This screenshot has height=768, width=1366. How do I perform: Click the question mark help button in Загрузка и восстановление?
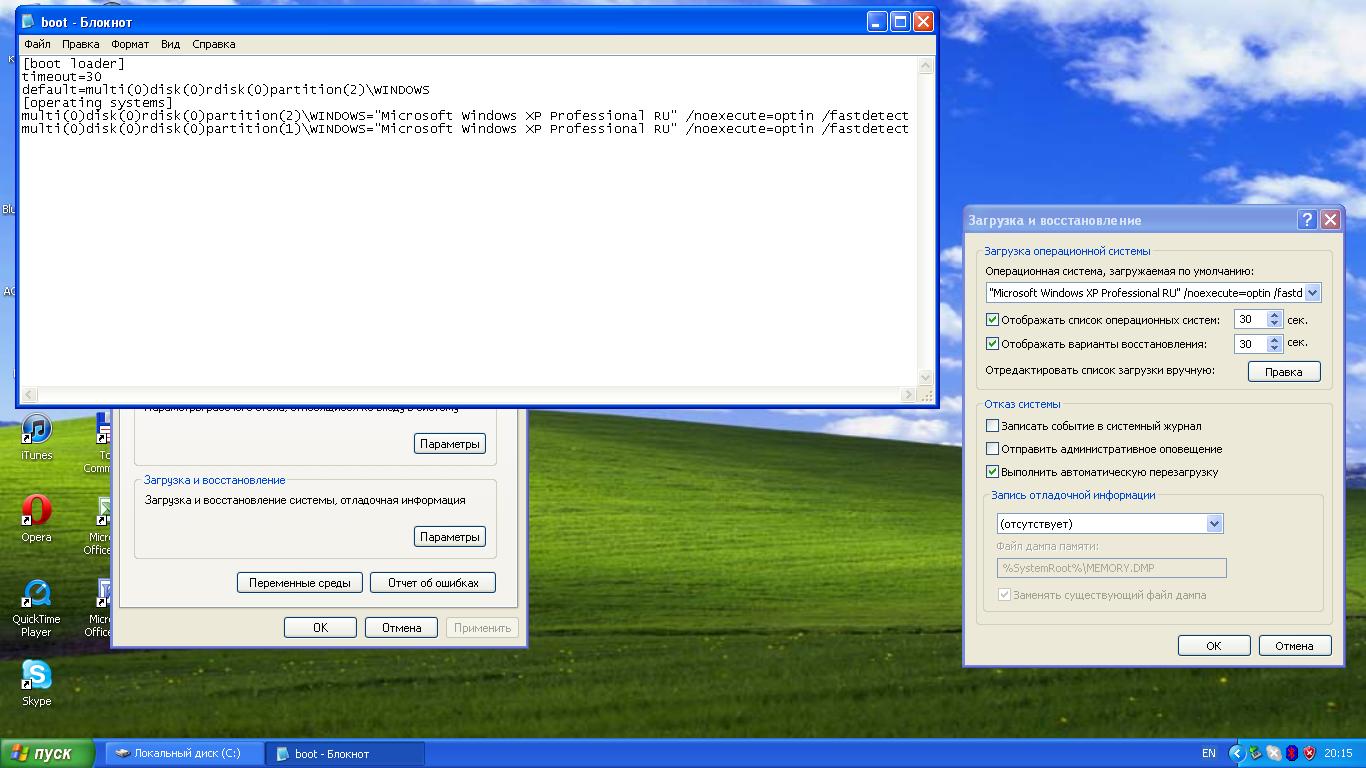(1307, 220)
